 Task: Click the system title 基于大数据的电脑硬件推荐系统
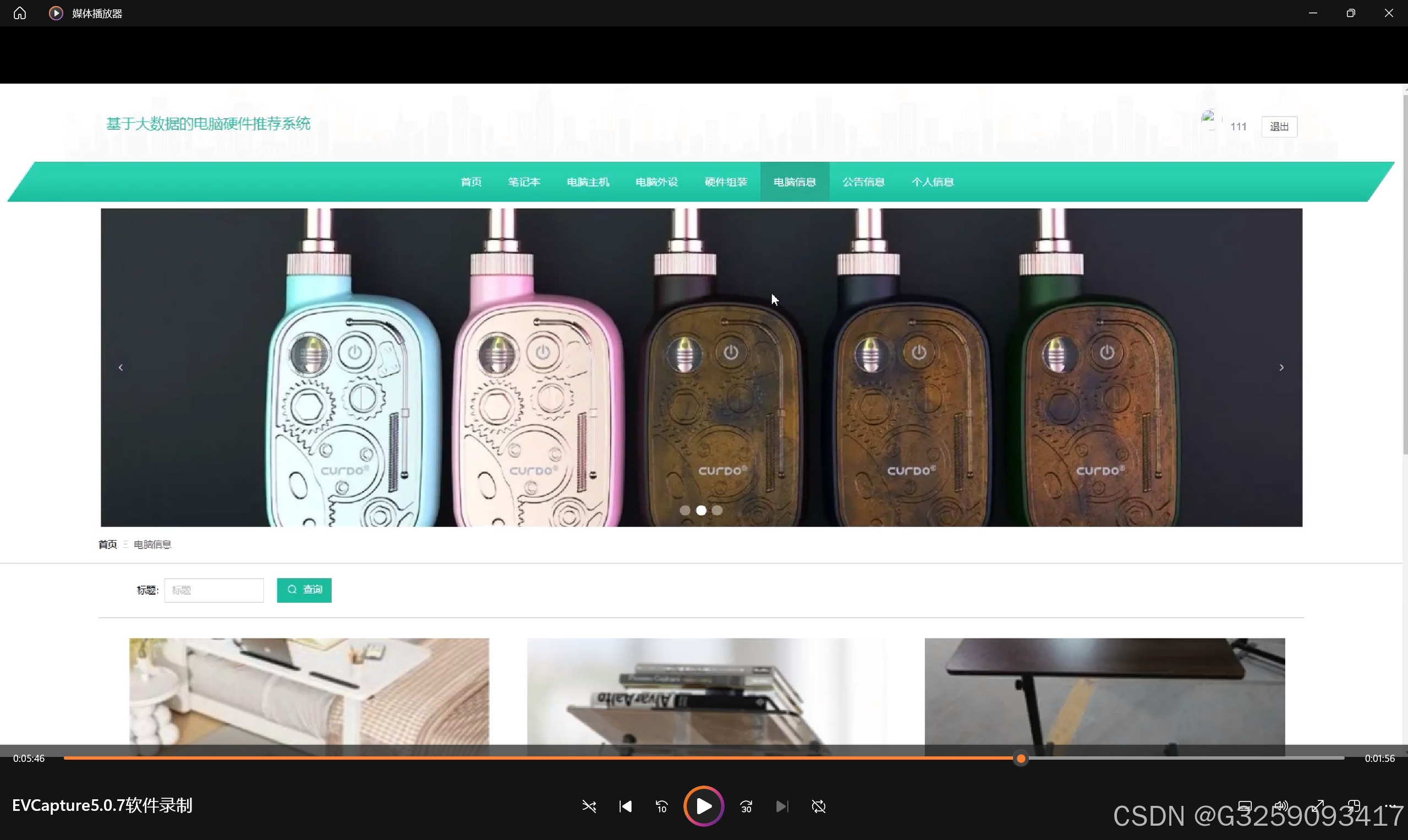[209, 123]
